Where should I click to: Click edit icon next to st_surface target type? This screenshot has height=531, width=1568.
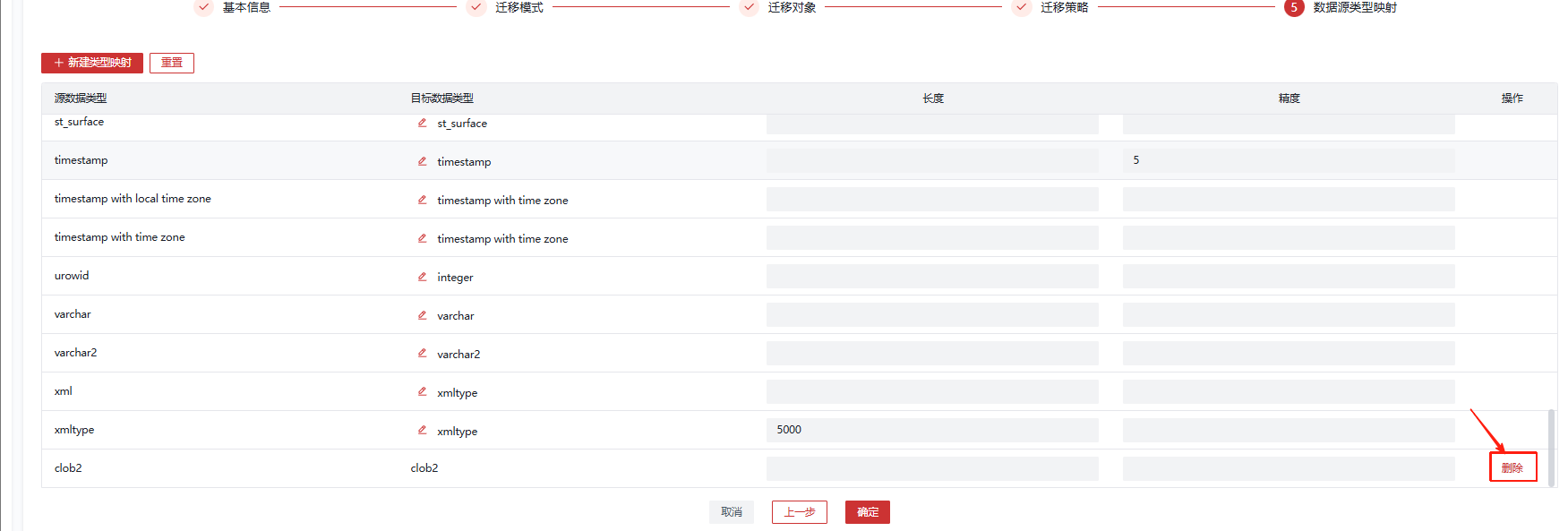[x=422, y=123]
